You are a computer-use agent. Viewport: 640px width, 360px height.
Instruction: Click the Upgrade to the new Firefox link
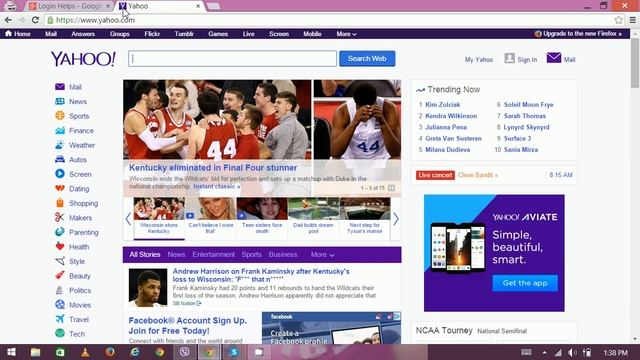click(578, 33)
